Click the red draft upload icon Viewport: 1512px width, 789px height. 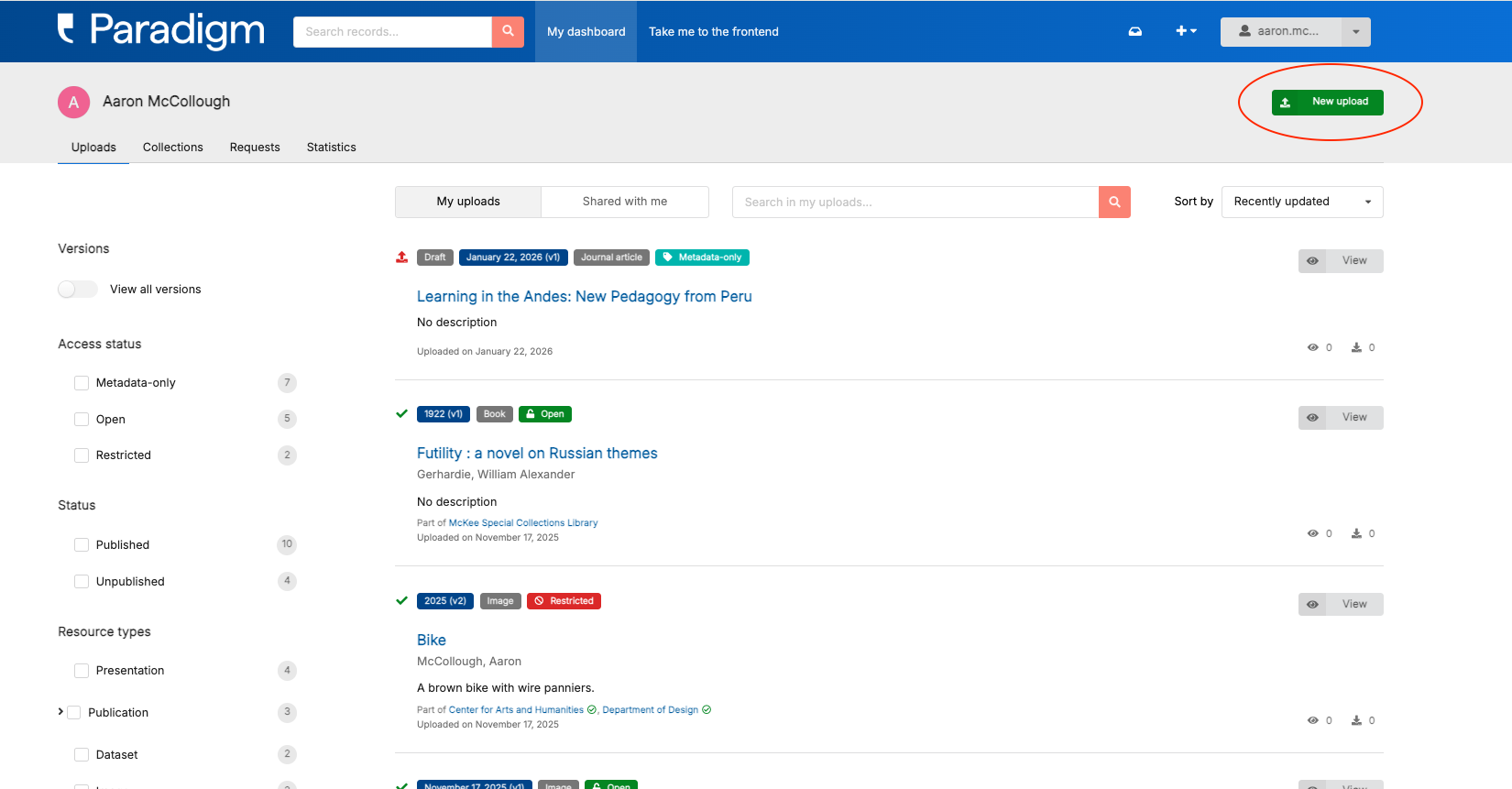click(x=401, y=258)
